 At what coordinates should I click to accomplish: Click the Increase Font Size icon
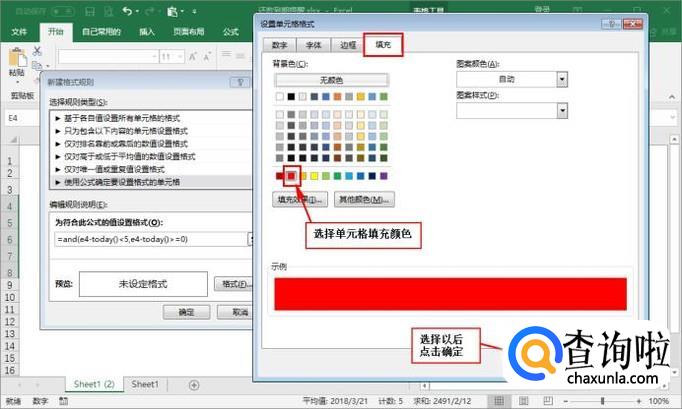pyautogui.click(x=193, y=57)
